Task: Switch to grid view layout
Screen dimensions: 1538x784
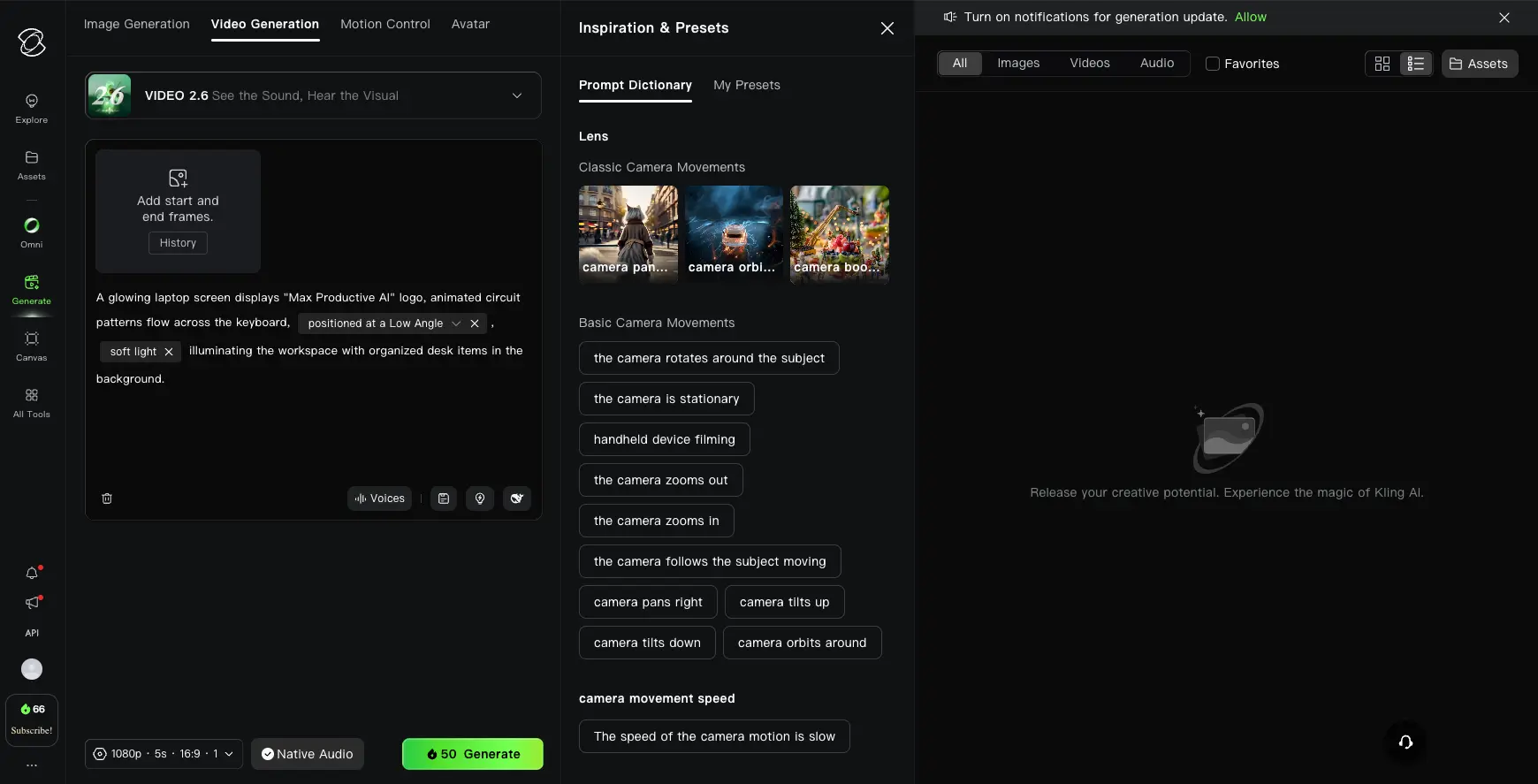Action: click(1382, 64)
